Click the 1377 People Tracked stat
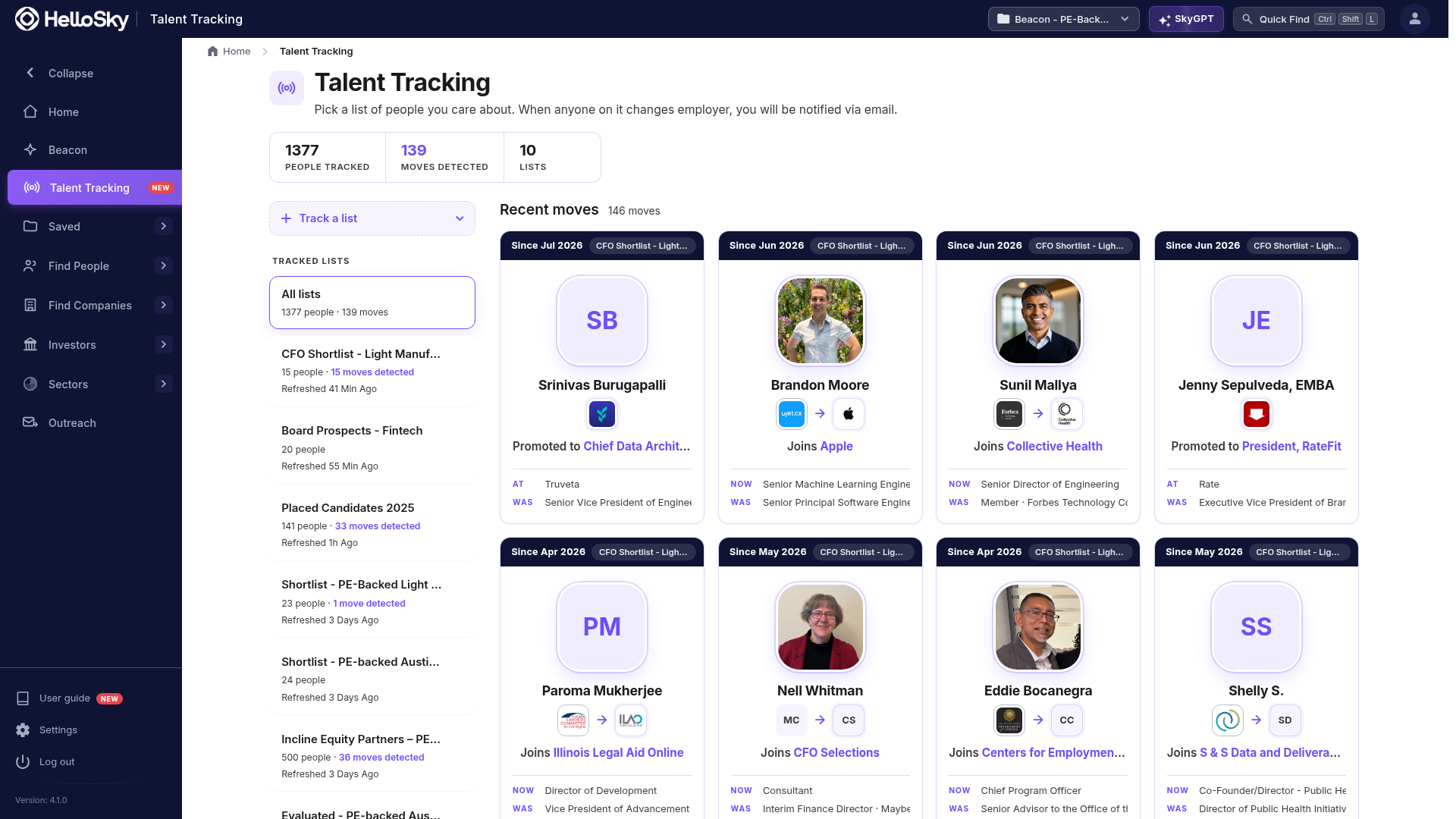This screenshot has width=1456, height=819. pos(328,157)
